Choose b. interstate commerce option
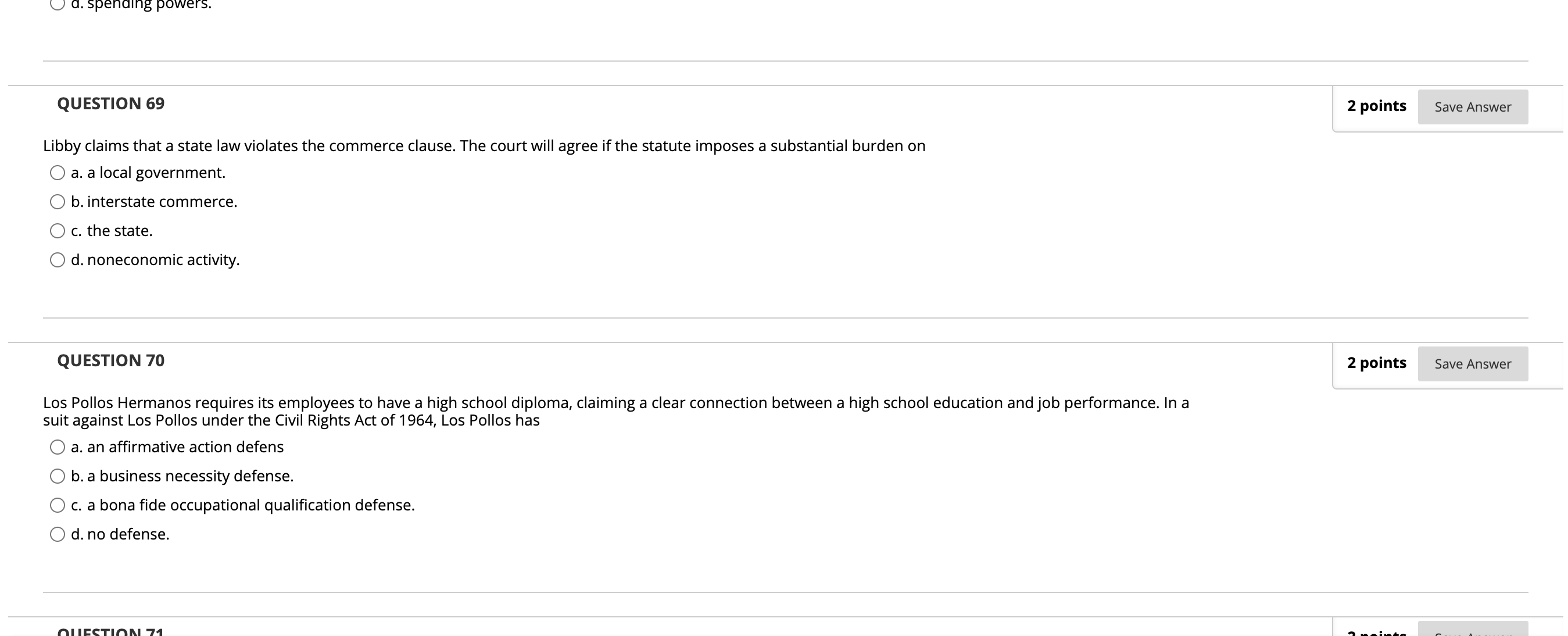This screenshot has height=636, width=1568. coord(56,201)
